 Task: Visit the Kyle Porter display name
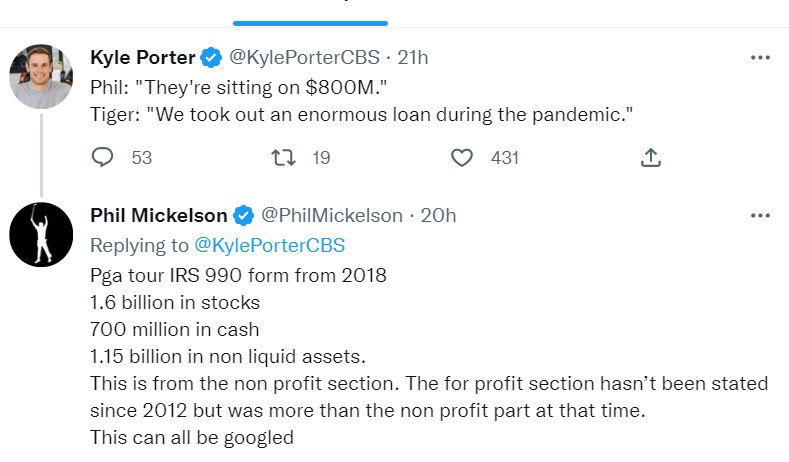[142, 58]
